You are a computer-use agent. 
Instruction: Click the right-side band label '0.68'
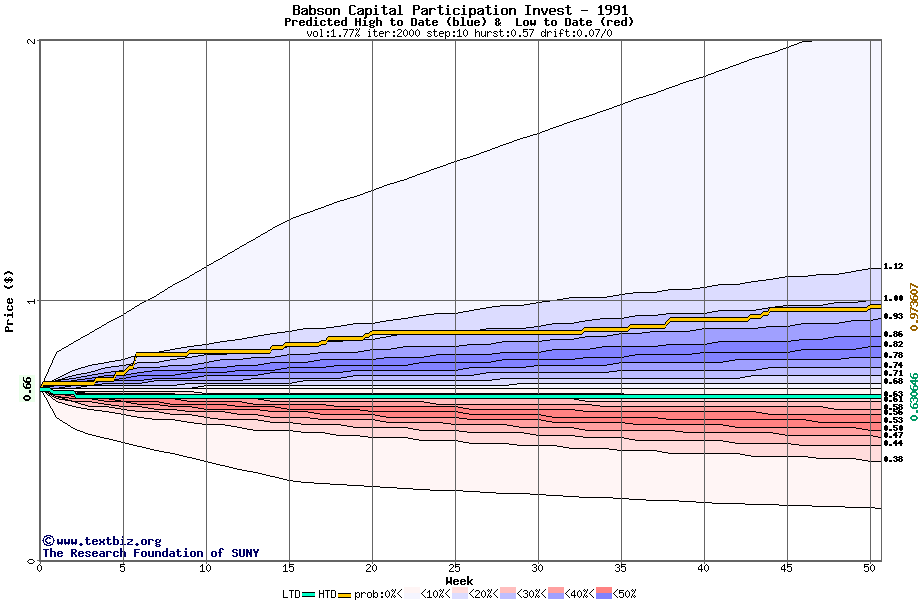coord(893,381)
